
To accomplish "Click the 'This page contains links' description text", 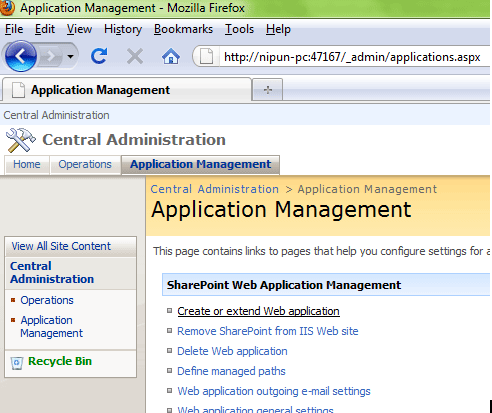I will [321, 251].
